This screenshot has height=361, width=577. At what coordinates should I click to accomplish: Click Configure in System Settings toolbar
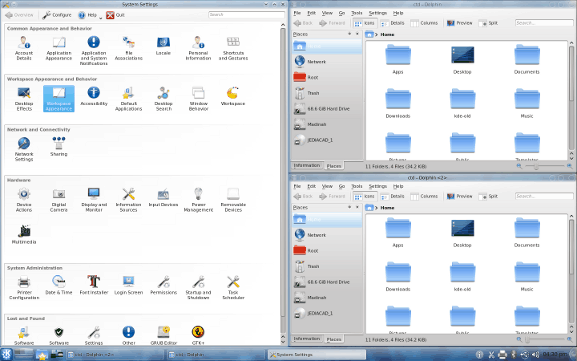[x=57, y=15]
